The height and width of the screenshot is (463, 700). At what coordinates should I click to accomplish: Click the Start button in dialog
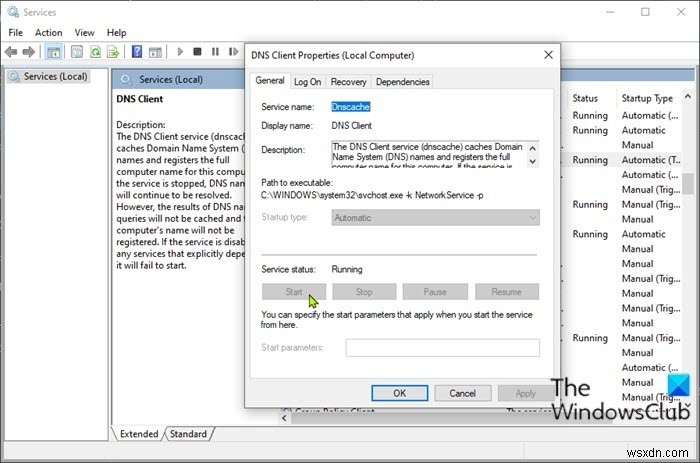pyautogui.click(x=294, y=292)
